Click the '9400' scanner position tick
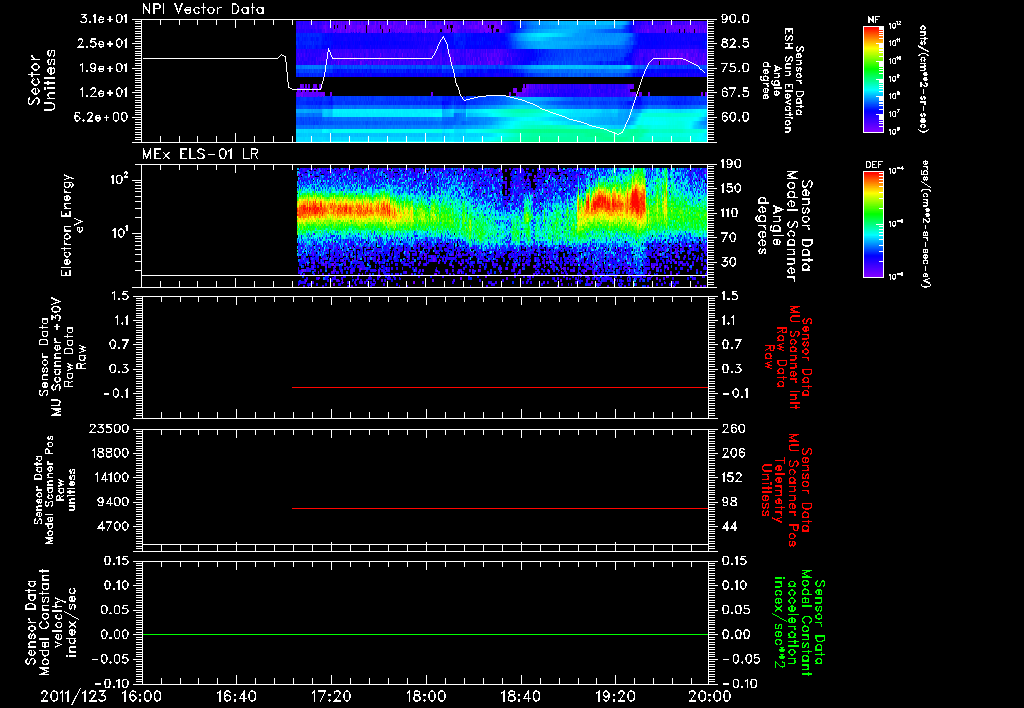Image resolution: width=1024 pixels, height=708 pixels. pyautogui.click(x=114, y=502)
